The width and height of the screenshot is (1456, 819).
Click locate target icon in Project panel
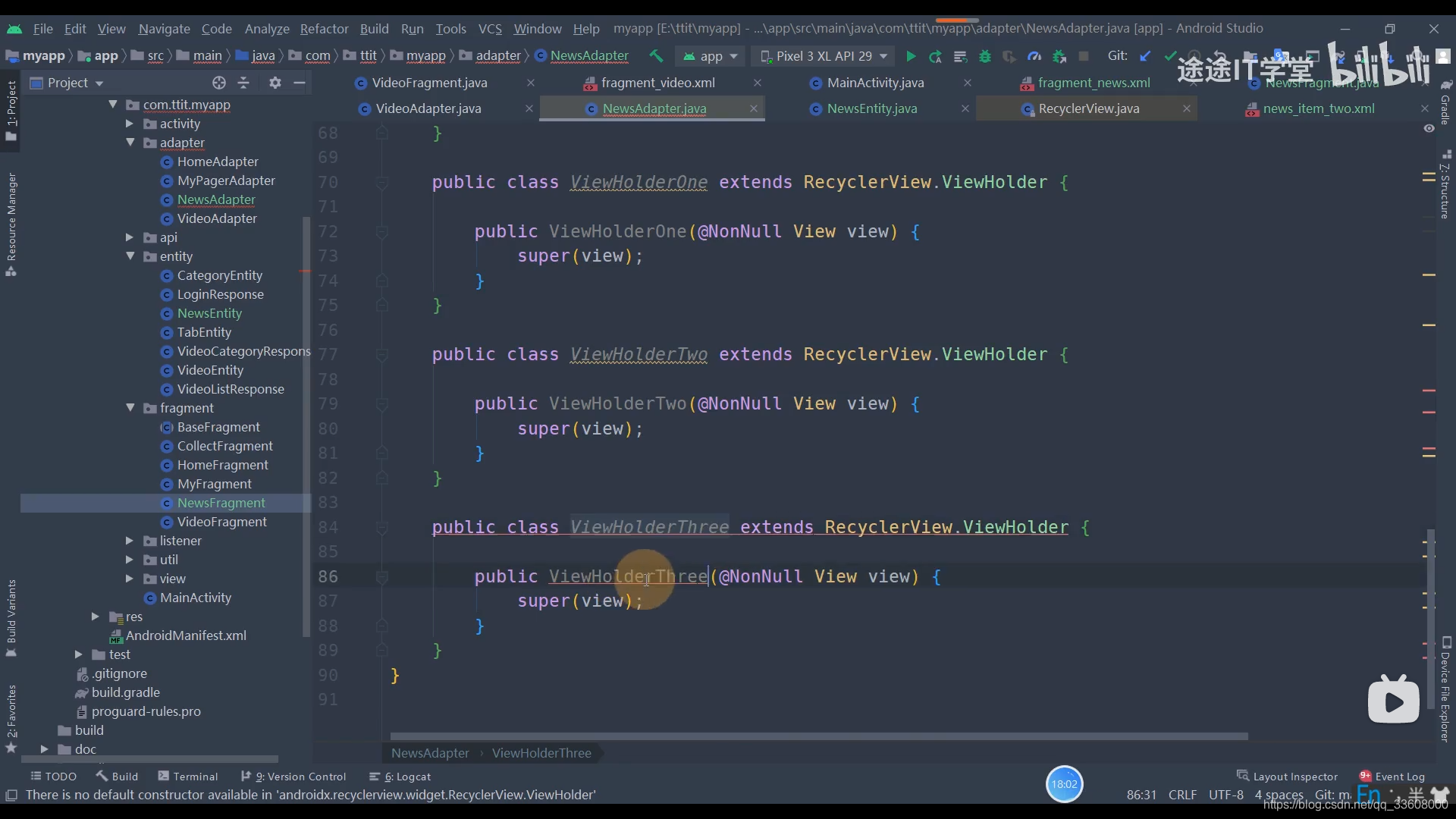[219, 83]
